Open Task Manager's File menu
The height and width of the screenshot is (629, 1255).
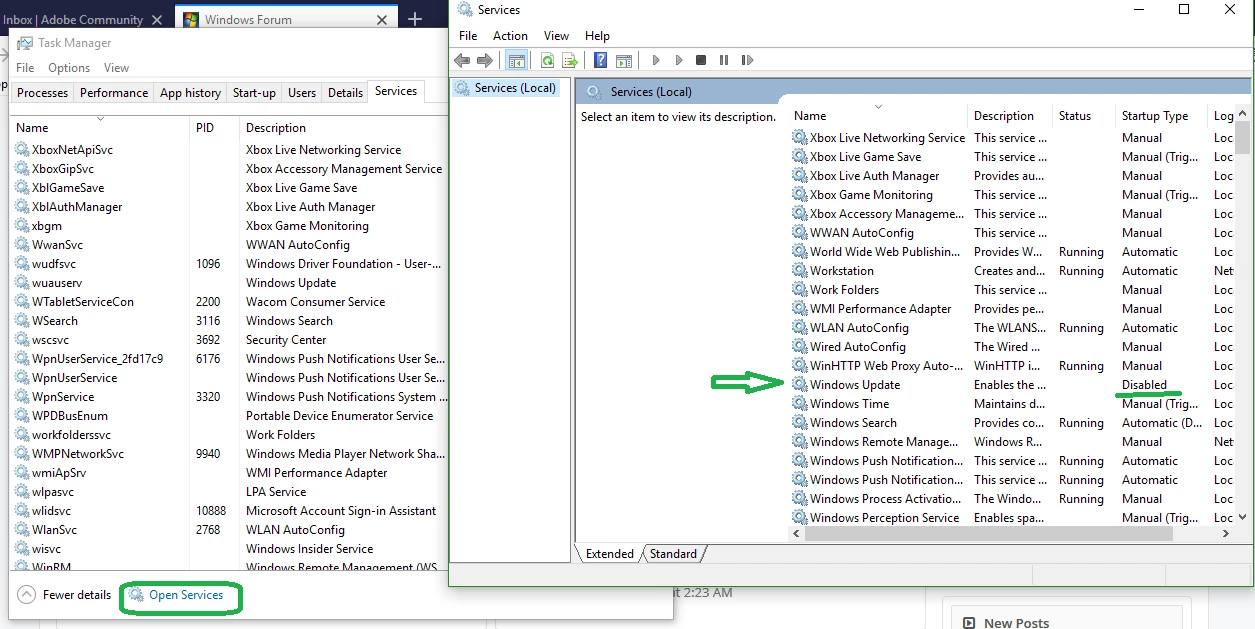coord(26,68)
